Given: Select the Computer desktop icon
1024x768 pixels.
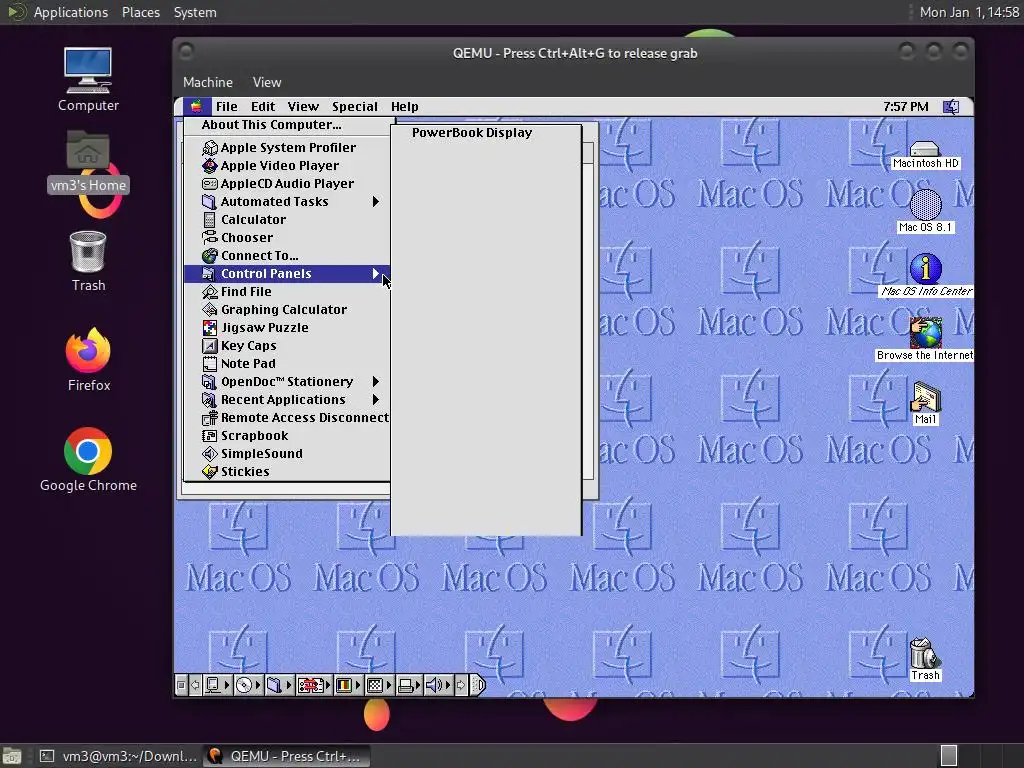Looking at the screenshot, I should (88, 79).
